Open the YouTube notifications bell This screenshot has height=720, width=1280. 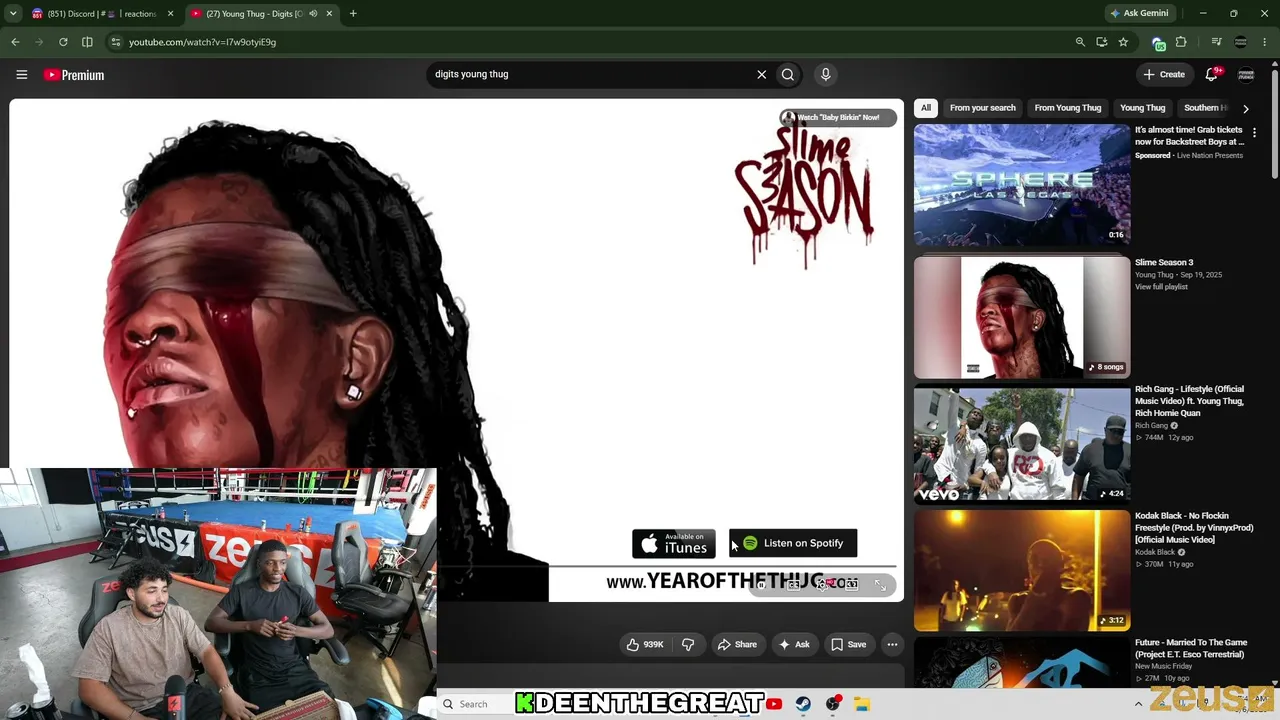[1212, 74]
